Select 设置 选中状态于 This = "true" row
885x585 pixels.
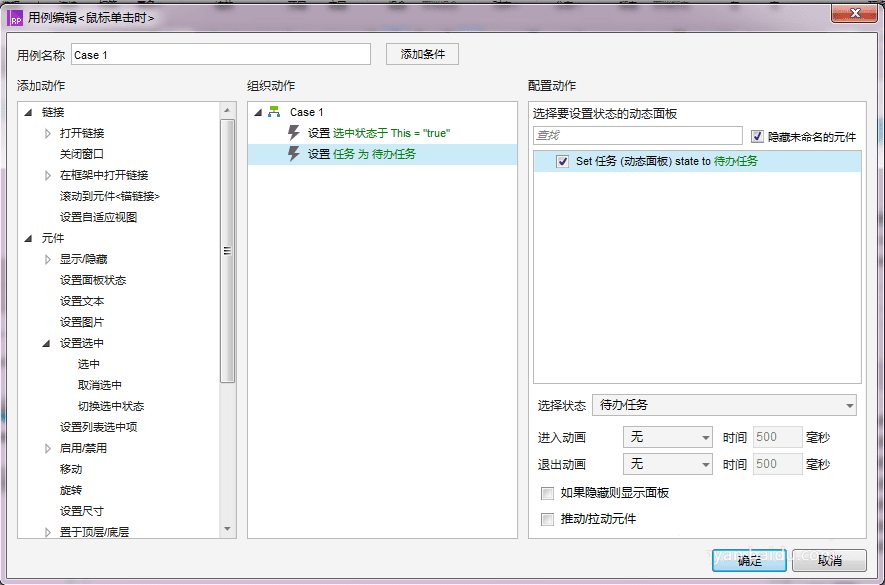383,133
